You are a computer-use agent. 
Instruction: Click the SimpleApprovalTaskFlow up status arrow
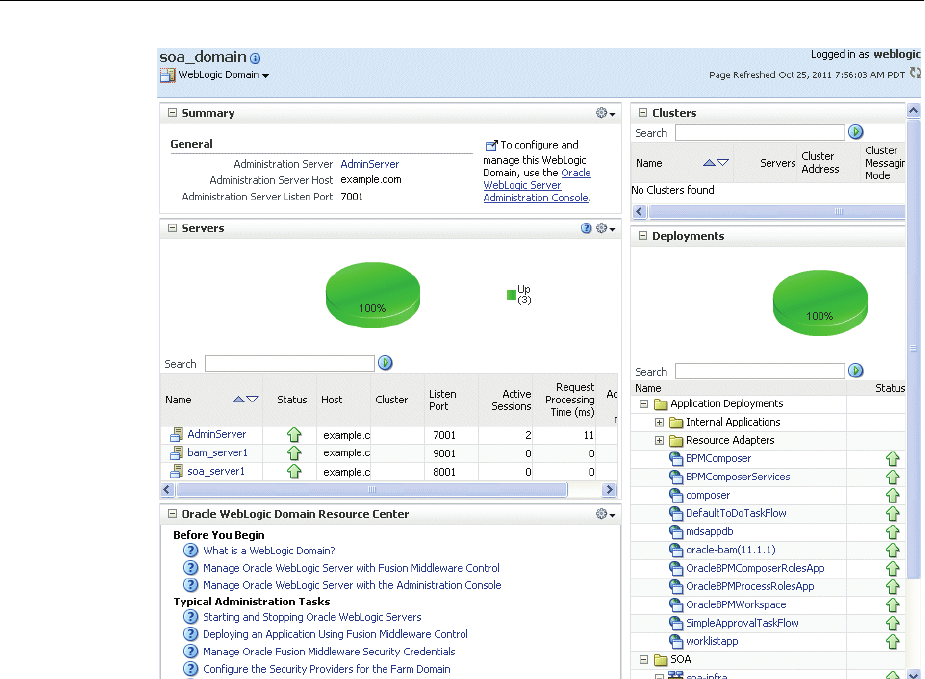pos(893,624)
